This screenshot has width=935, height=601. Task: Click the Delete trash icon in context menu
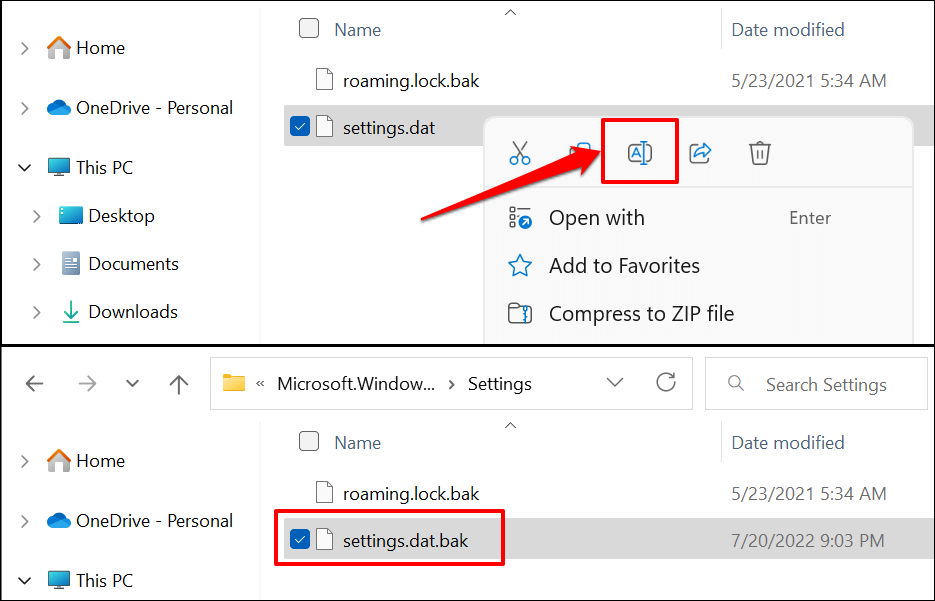(760, 153)
